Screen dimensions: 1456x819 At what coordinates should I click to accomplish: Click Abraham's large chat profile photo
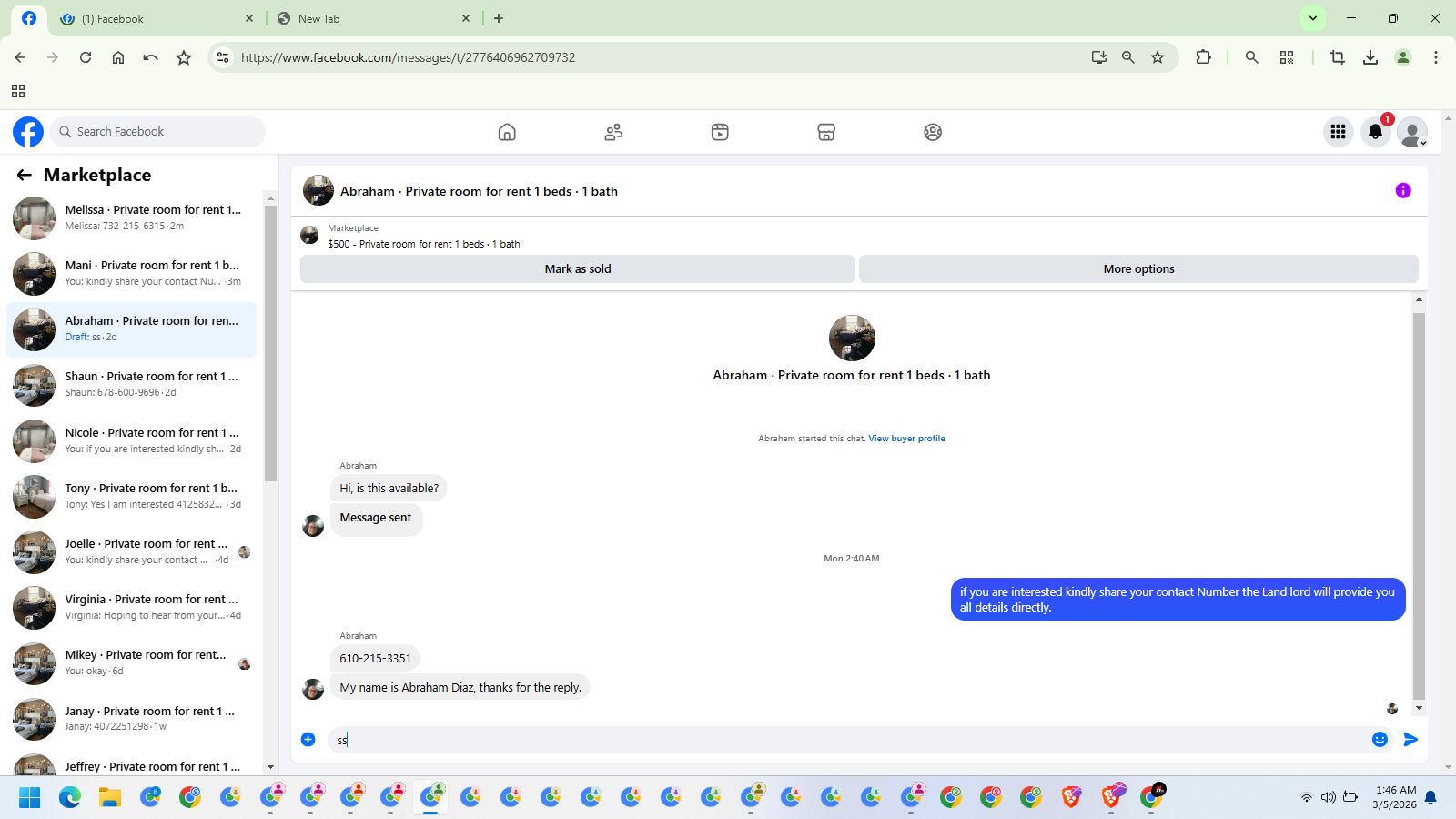pyautogui.click(x=852, y=339)
